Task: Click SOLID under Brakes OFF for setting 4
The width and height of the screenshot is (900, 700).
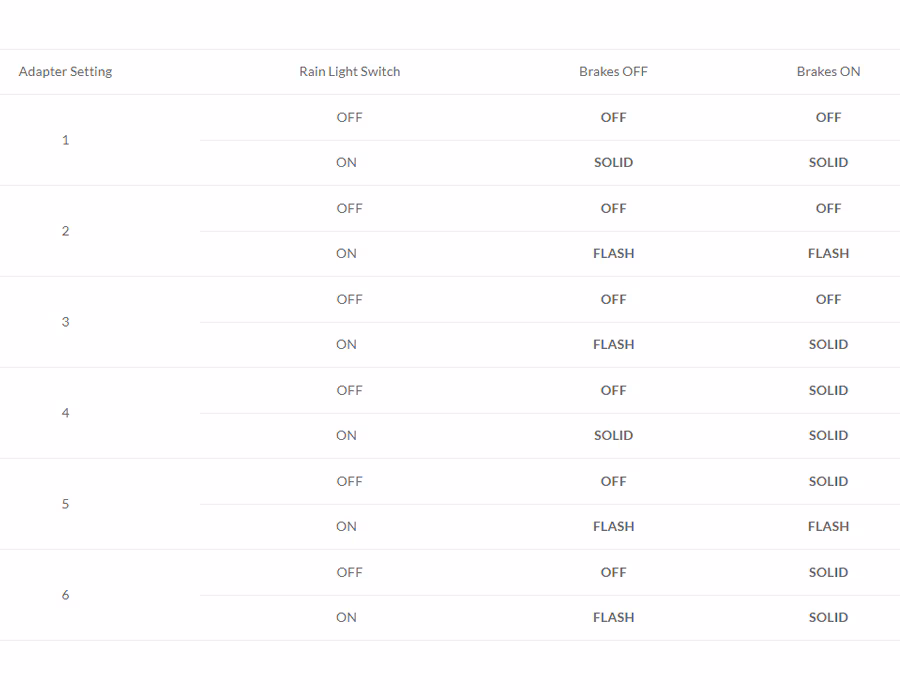Action: point(614,435)
